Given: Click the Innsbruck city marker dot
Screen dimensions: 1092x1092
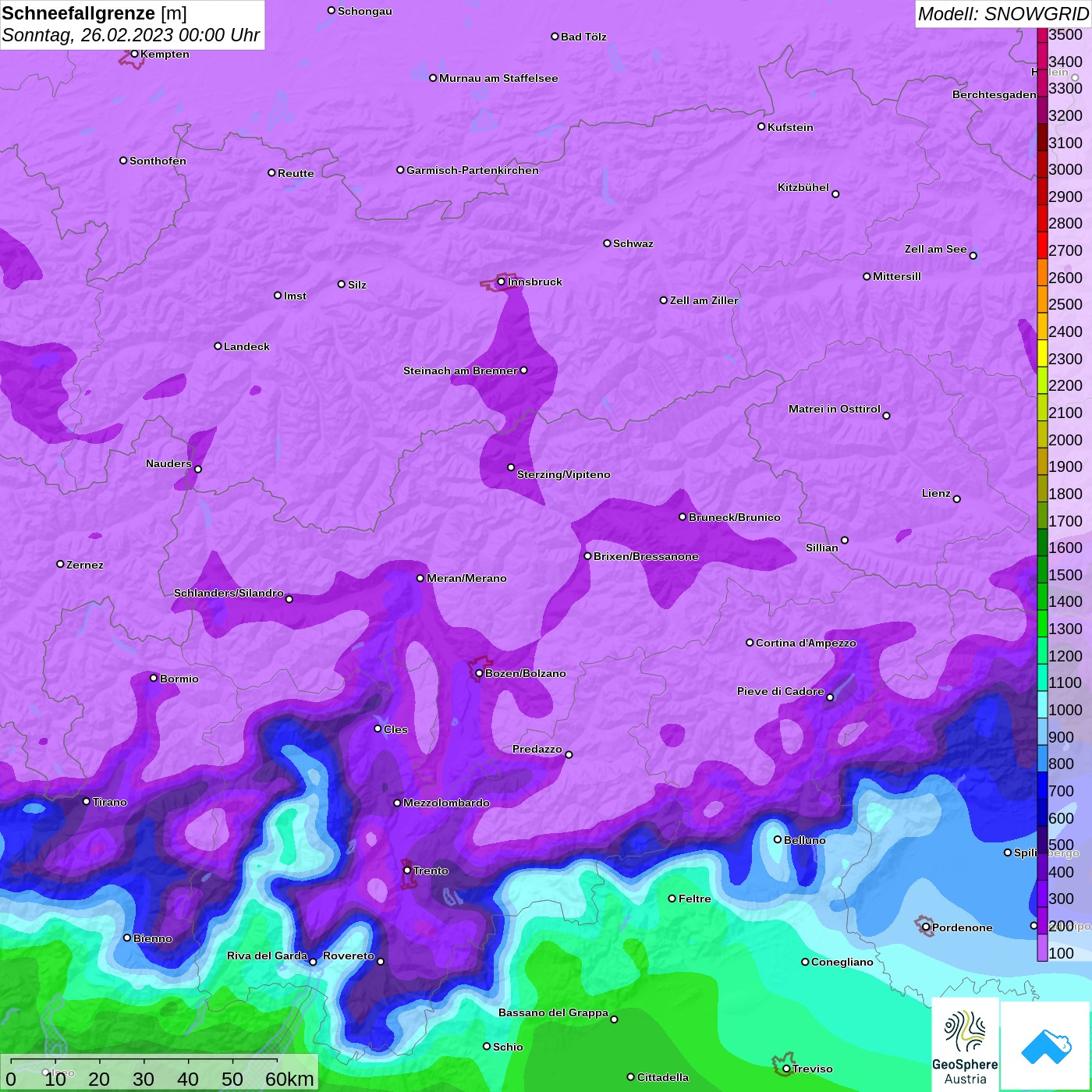Looking at the screenshot, I should coord(501,282).
